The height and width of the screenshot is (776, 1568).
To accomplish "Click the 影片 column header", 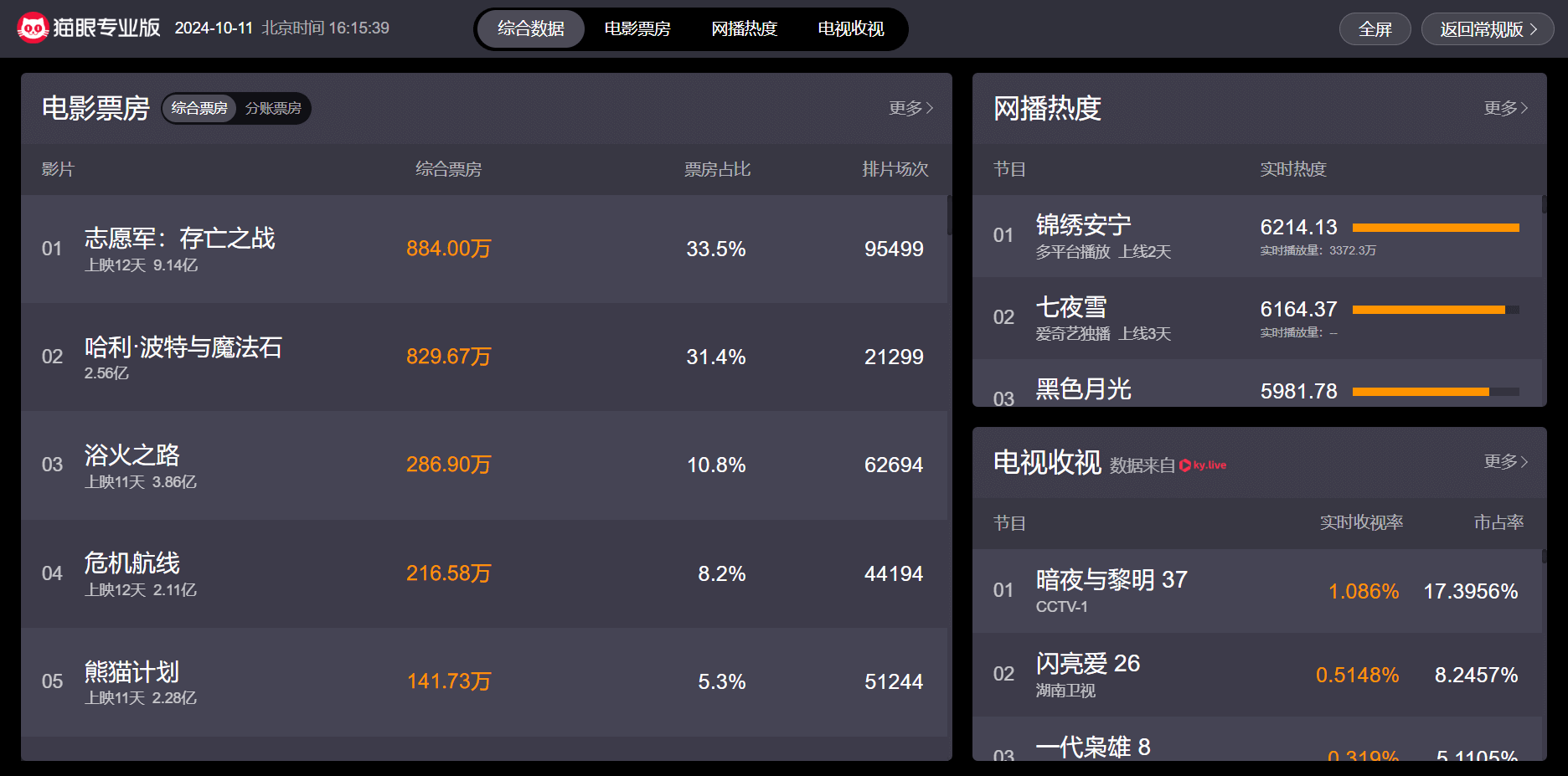I will point(58,169).
